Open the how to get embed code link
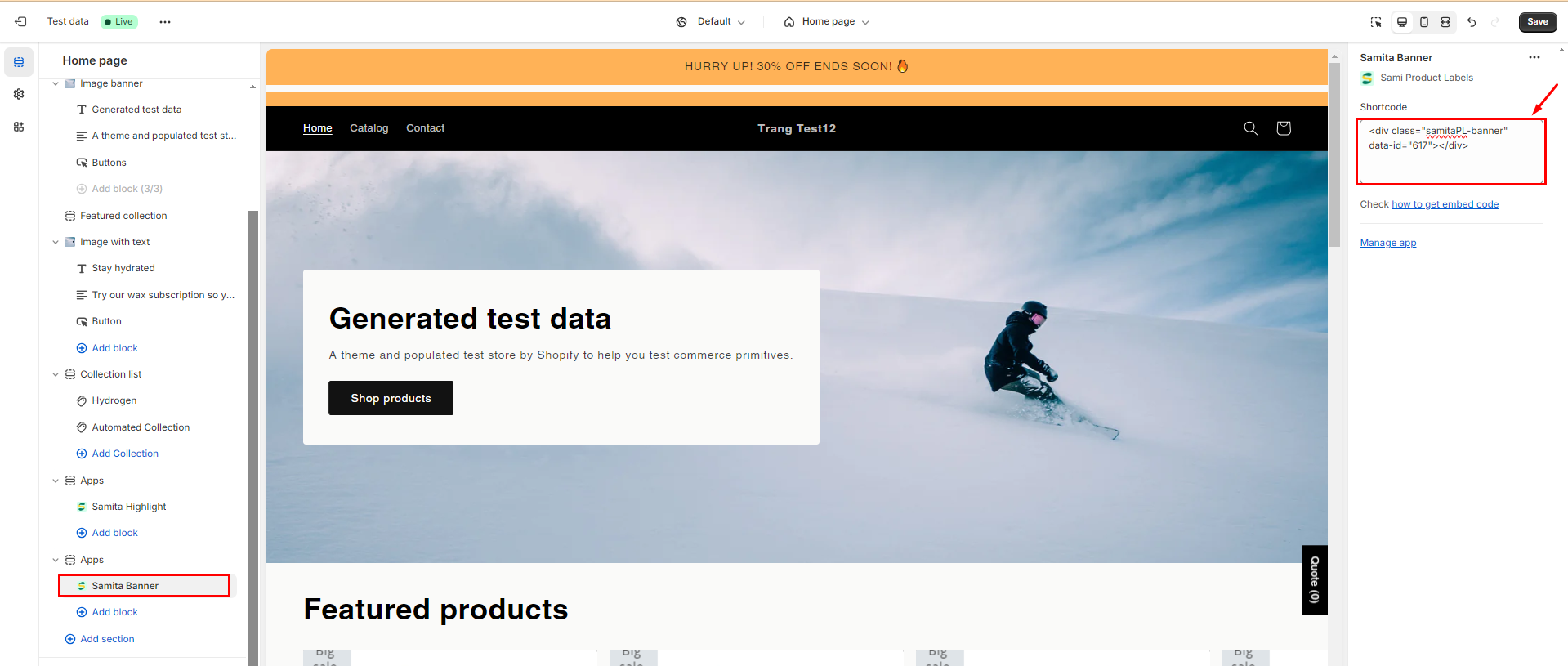 click(1445, 204)
